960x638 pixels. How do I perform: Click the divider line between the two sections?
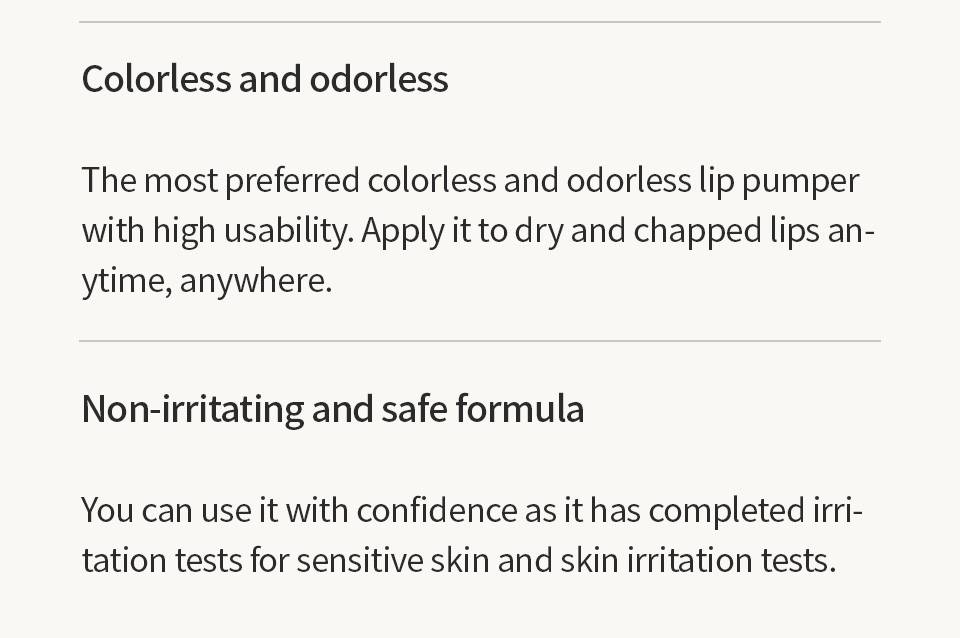[480, 340]
